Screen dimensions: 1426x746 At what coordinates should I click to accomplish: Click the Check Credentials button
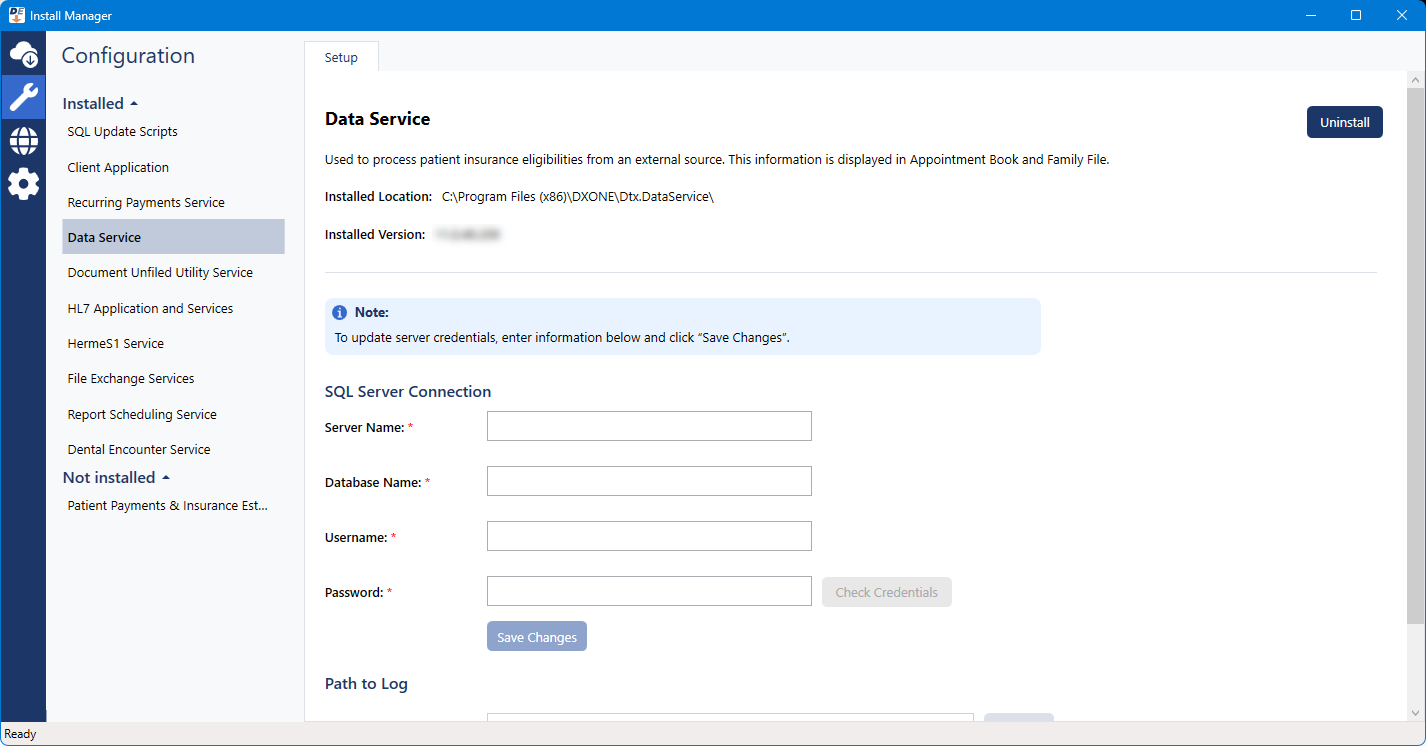tap(886, 592)
